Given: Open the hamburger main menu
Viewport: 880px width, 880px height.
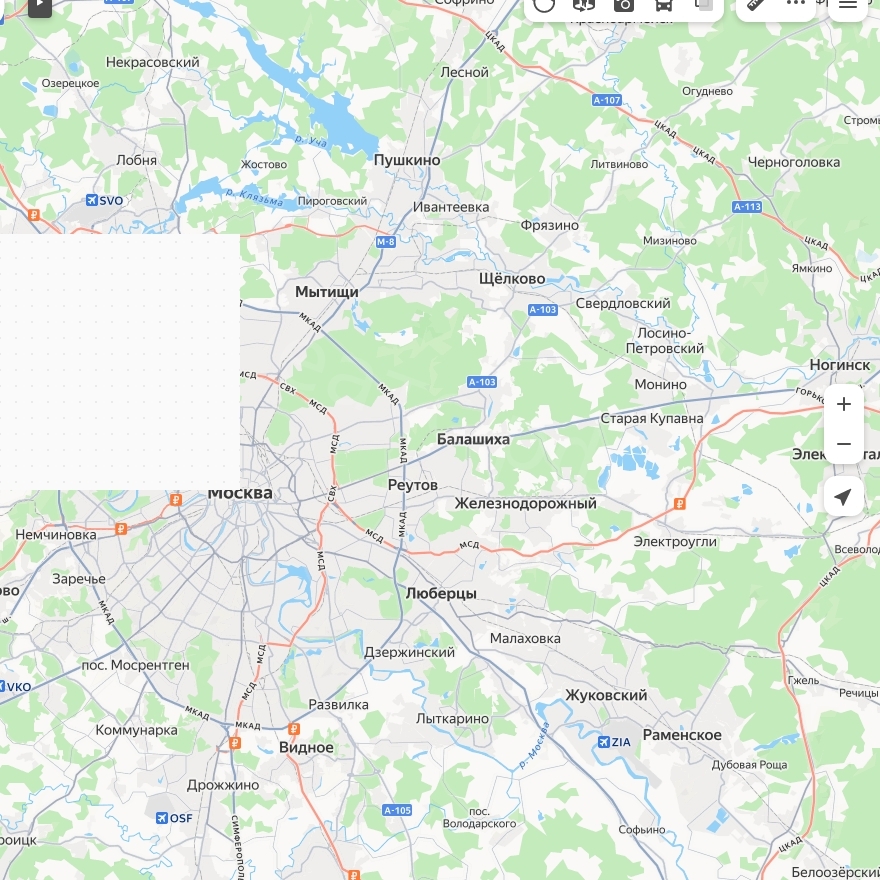Looking at the screenshot, I should [847, 4].
